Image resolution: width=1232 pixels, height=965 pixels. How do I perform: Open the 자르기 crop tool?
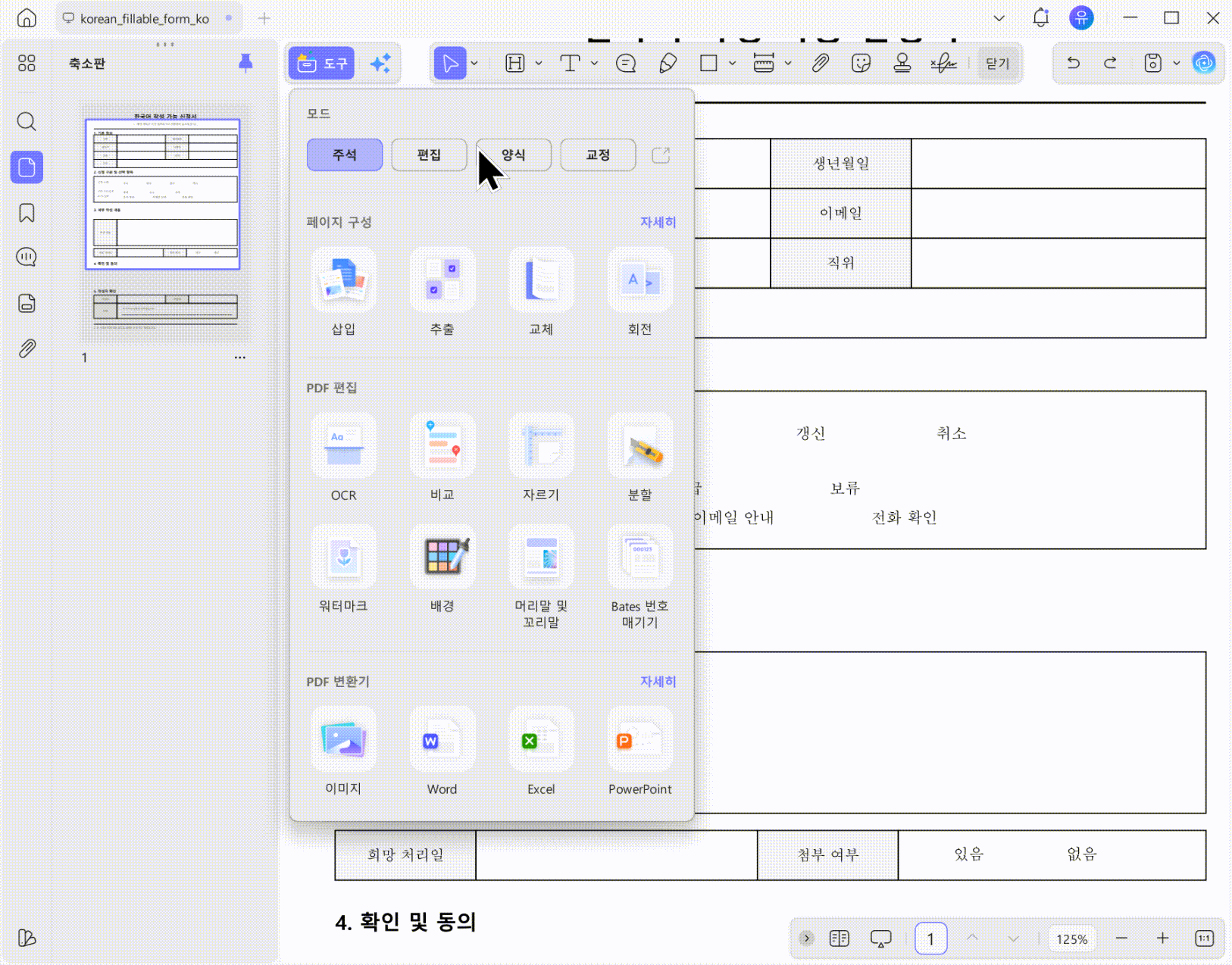pyautogui.click(x=541, y=458)
